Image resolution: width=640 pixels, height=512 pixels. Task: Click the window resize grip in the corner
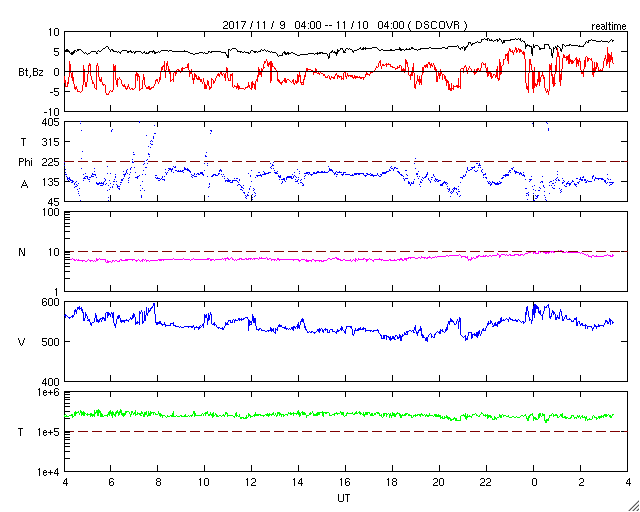tap(634, 506)
